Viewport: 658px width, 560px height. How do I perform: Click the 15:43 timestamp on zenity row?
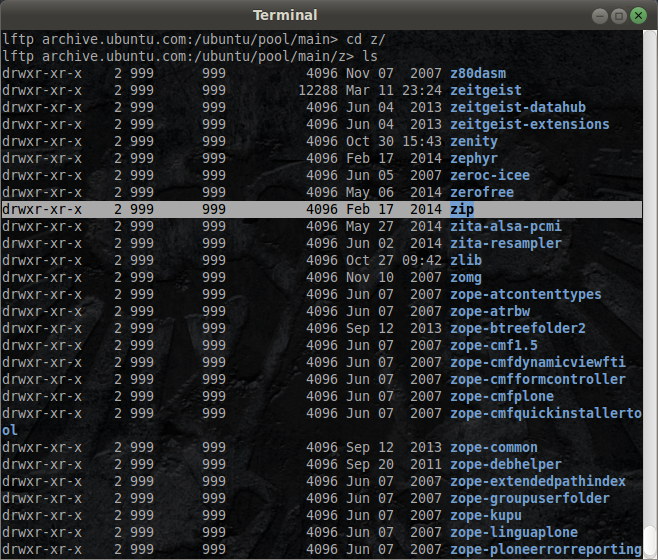[422, 141]
